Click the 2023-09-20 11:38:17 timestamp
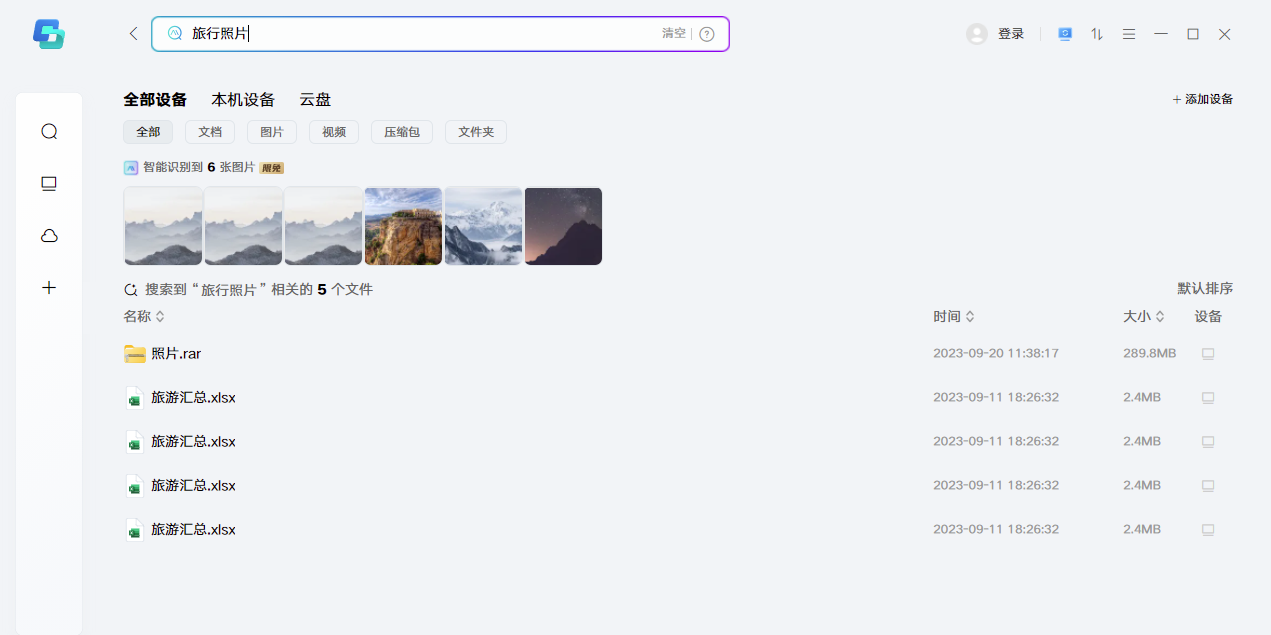The image size is (1271, 635). coord(996,354)
